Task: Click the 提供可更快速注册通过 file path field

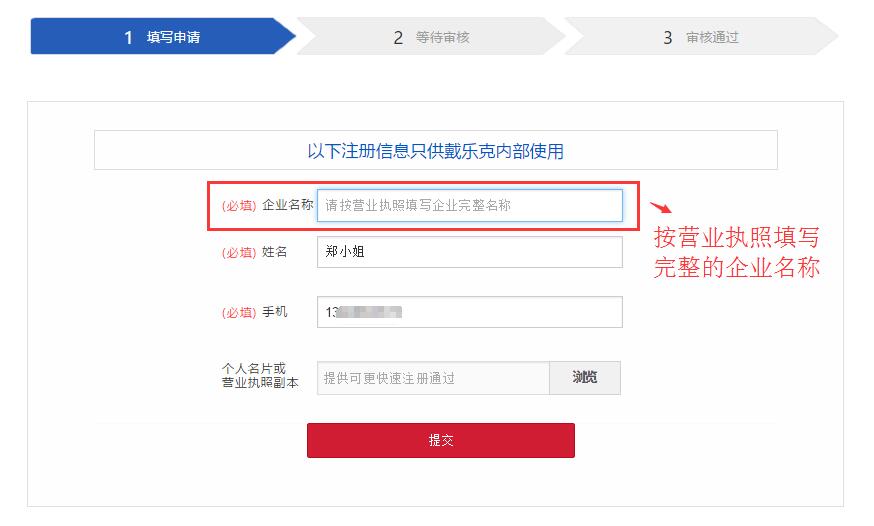Action: pos(433,378)
